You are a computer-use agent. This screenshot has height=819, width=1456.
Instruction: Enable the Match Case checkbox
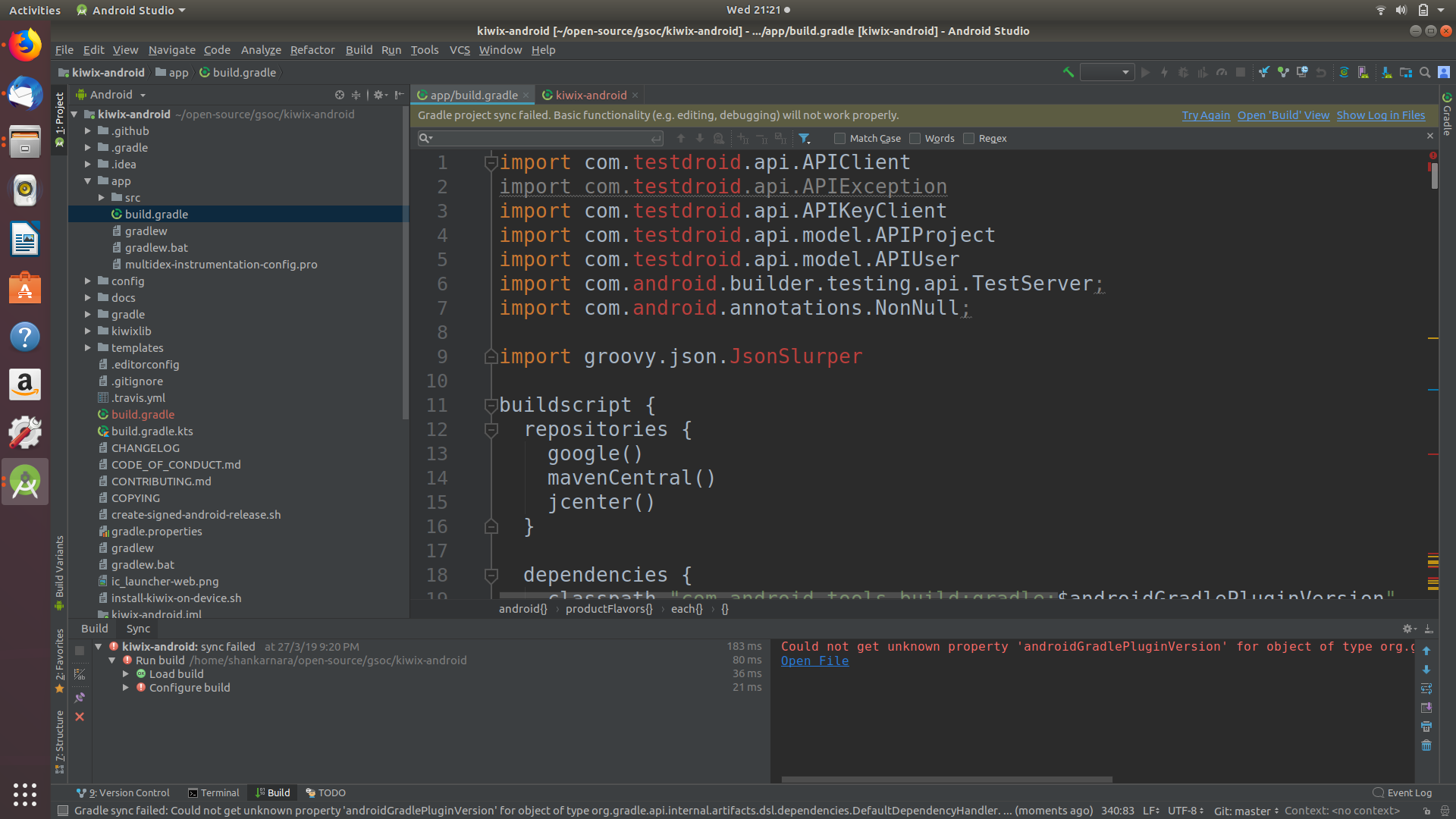click(x=839, y=139)
